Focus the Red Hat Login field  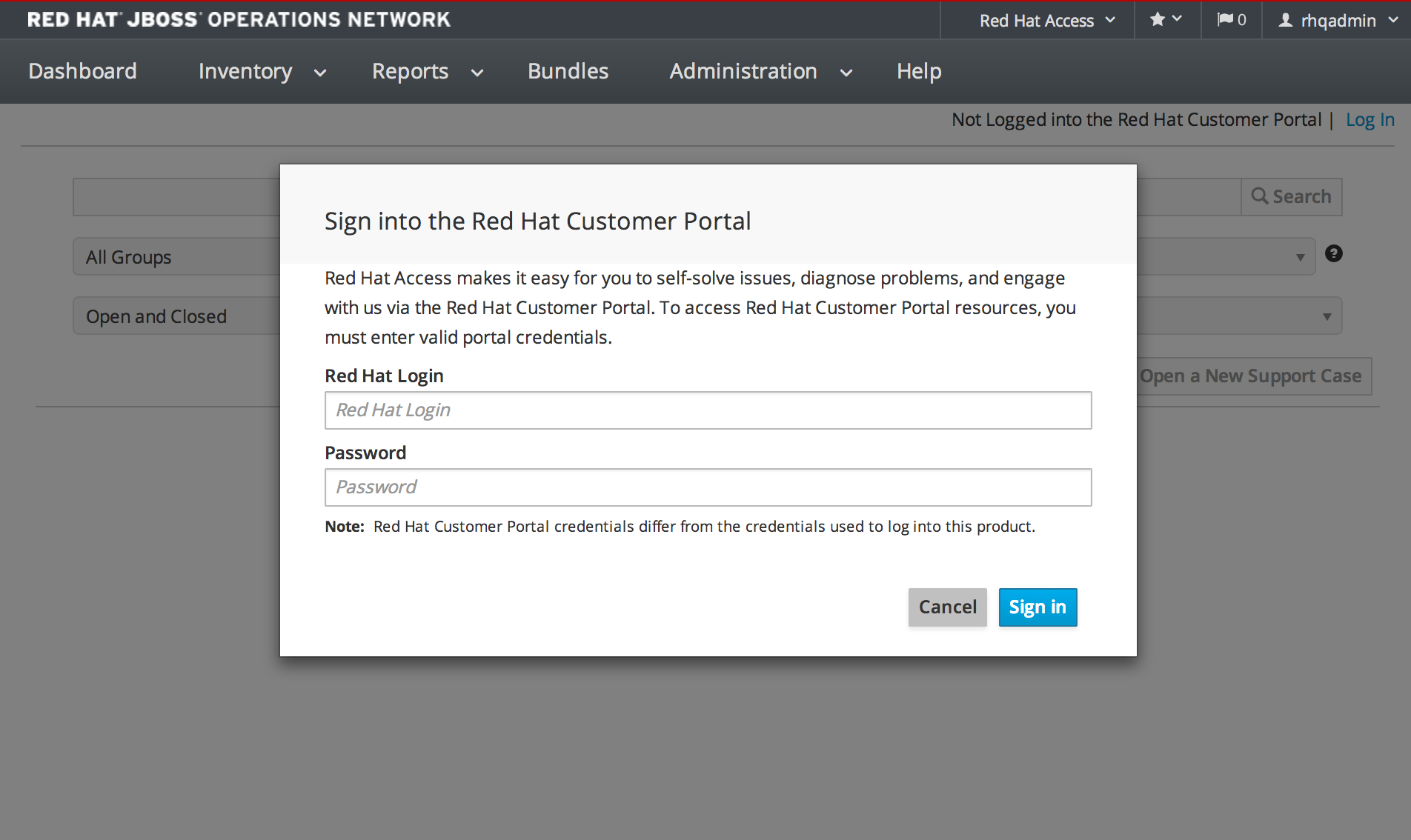point(708,410)
